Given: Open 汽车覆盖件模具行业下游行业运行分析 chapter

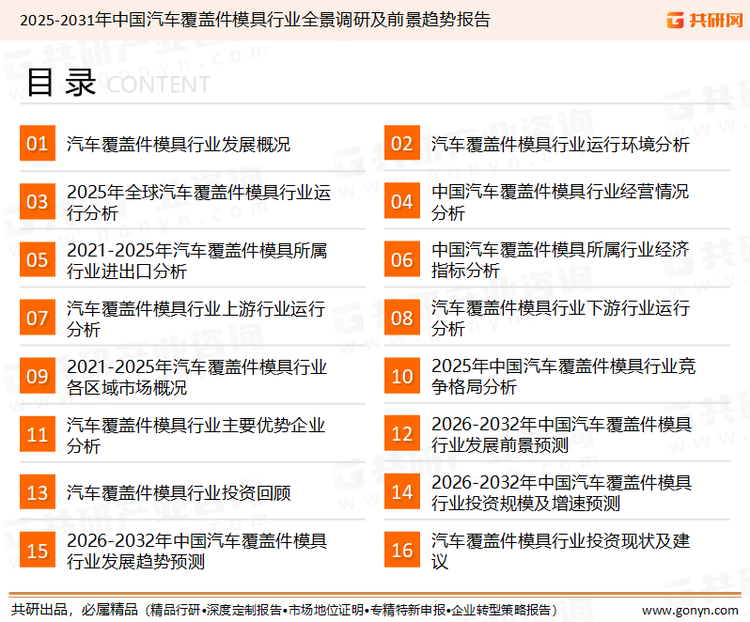Looking at the screenshot, I should [x=560, y=318].
